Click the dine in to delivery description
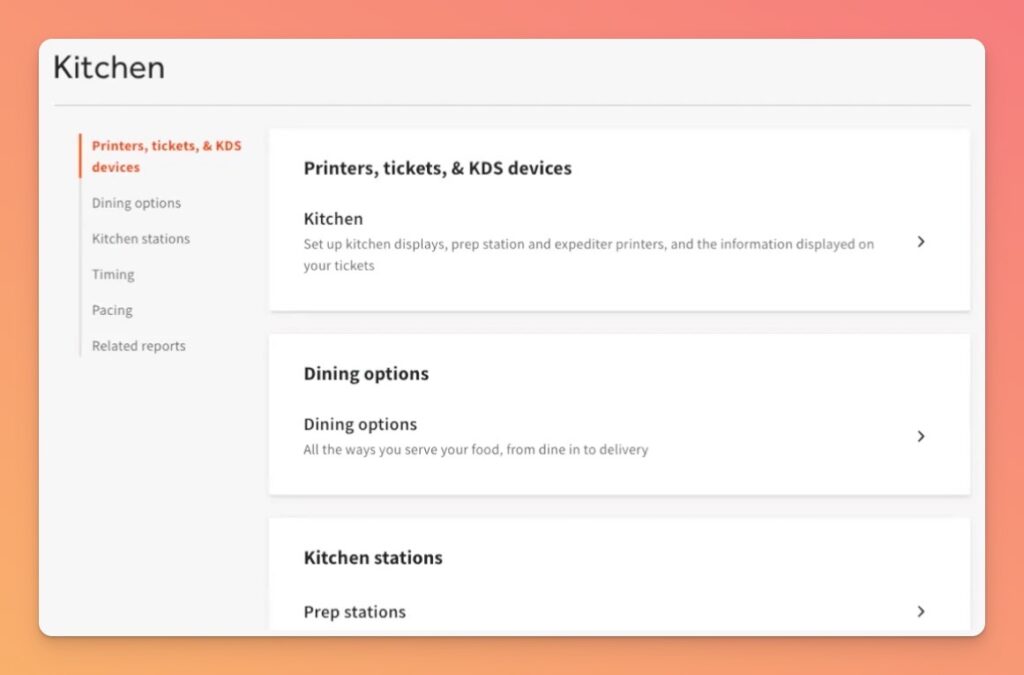The height and width of the screenshot is (675, 1024). (x=476, y=450)
